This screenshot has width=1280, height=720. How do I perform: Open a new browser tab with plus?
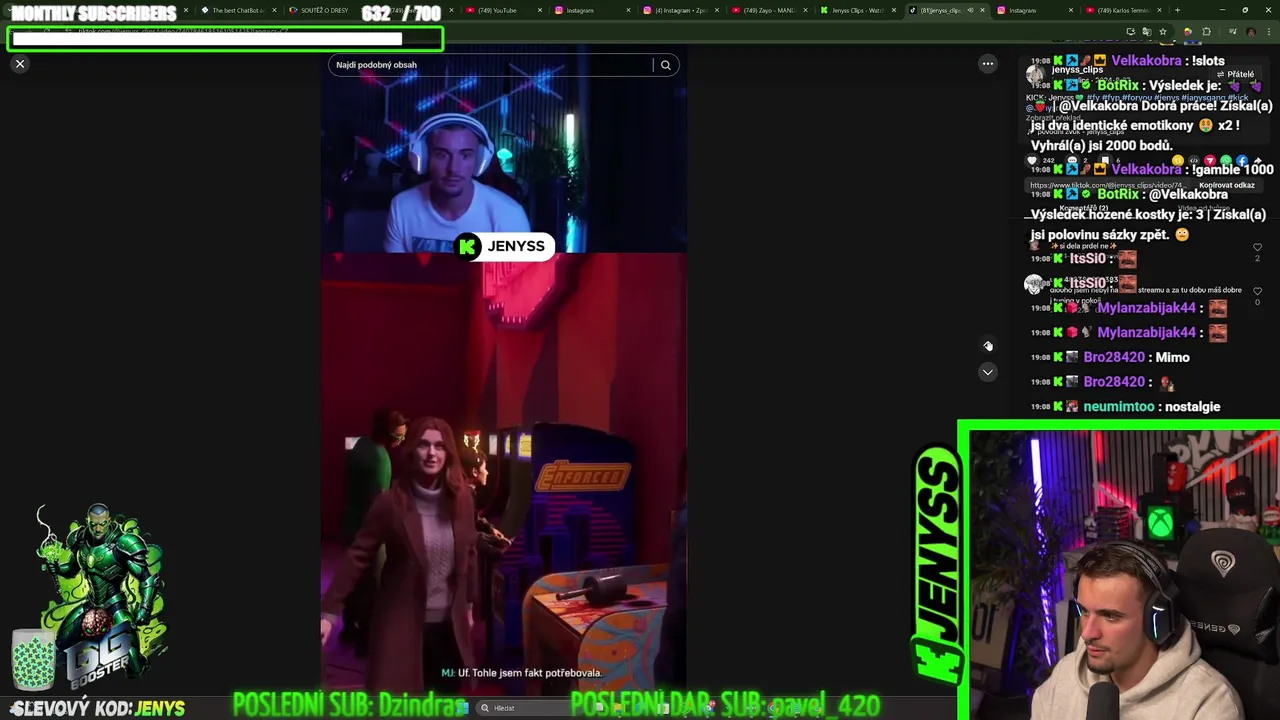pyautogui.click(x=1177, y=10)
